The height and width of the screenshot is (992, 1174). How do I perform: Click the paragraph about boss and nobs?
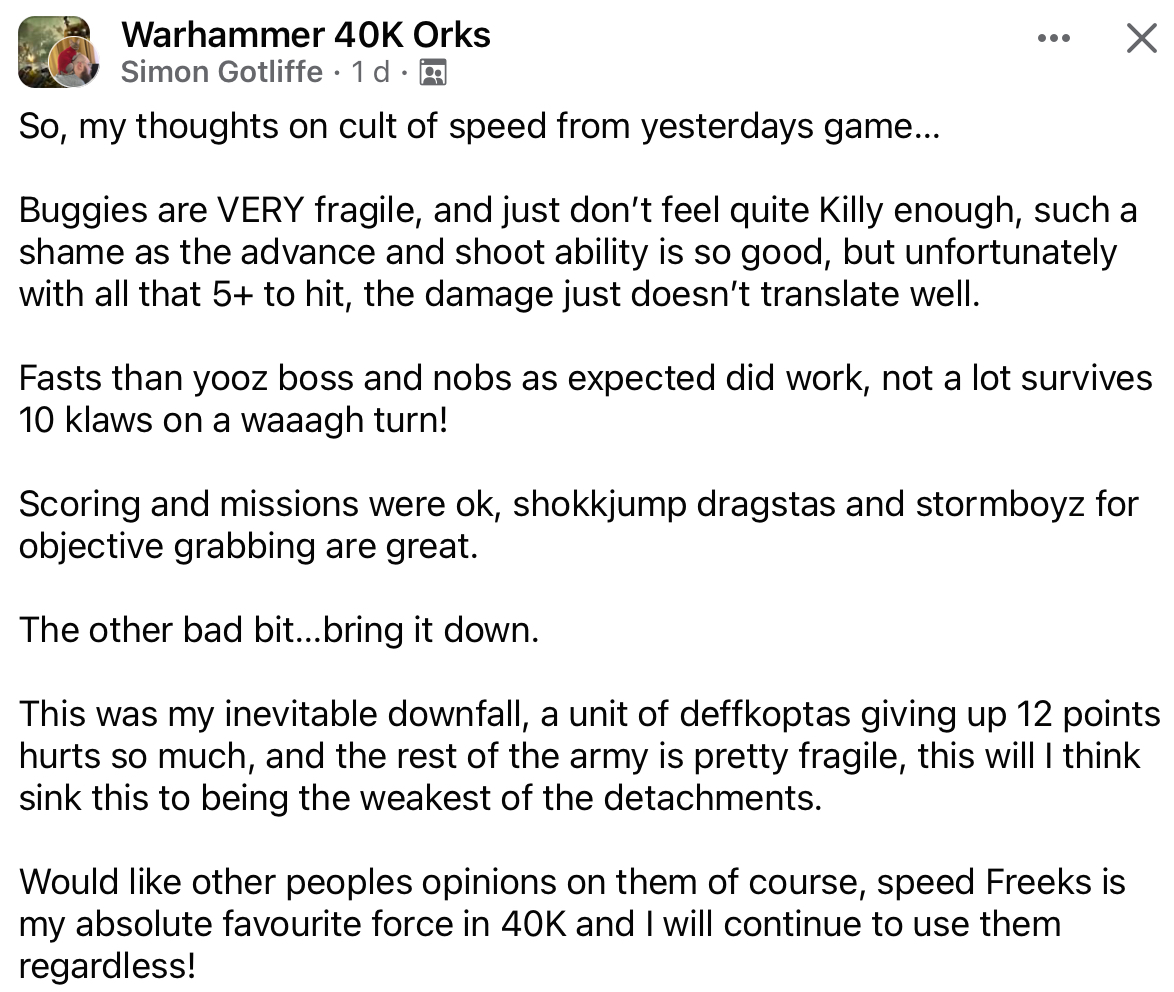coord(586,398)
